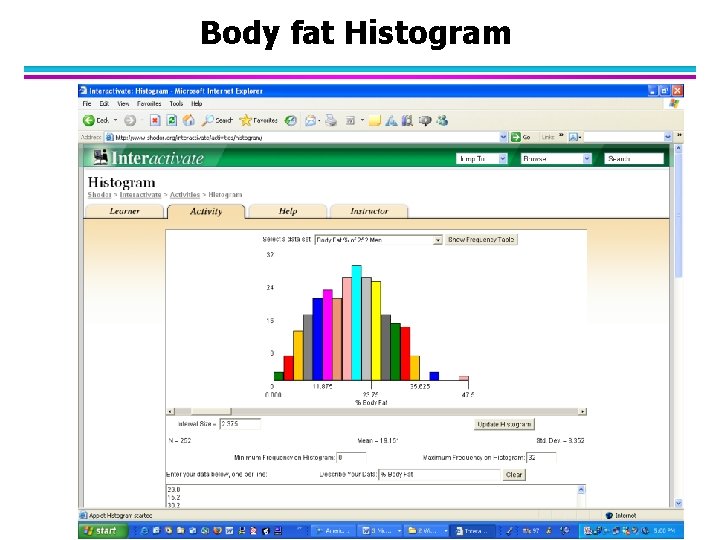Follow the Shodor breadcrumb link
The height and width of the screenshot is (540, 720).
[x=100, y=195]
